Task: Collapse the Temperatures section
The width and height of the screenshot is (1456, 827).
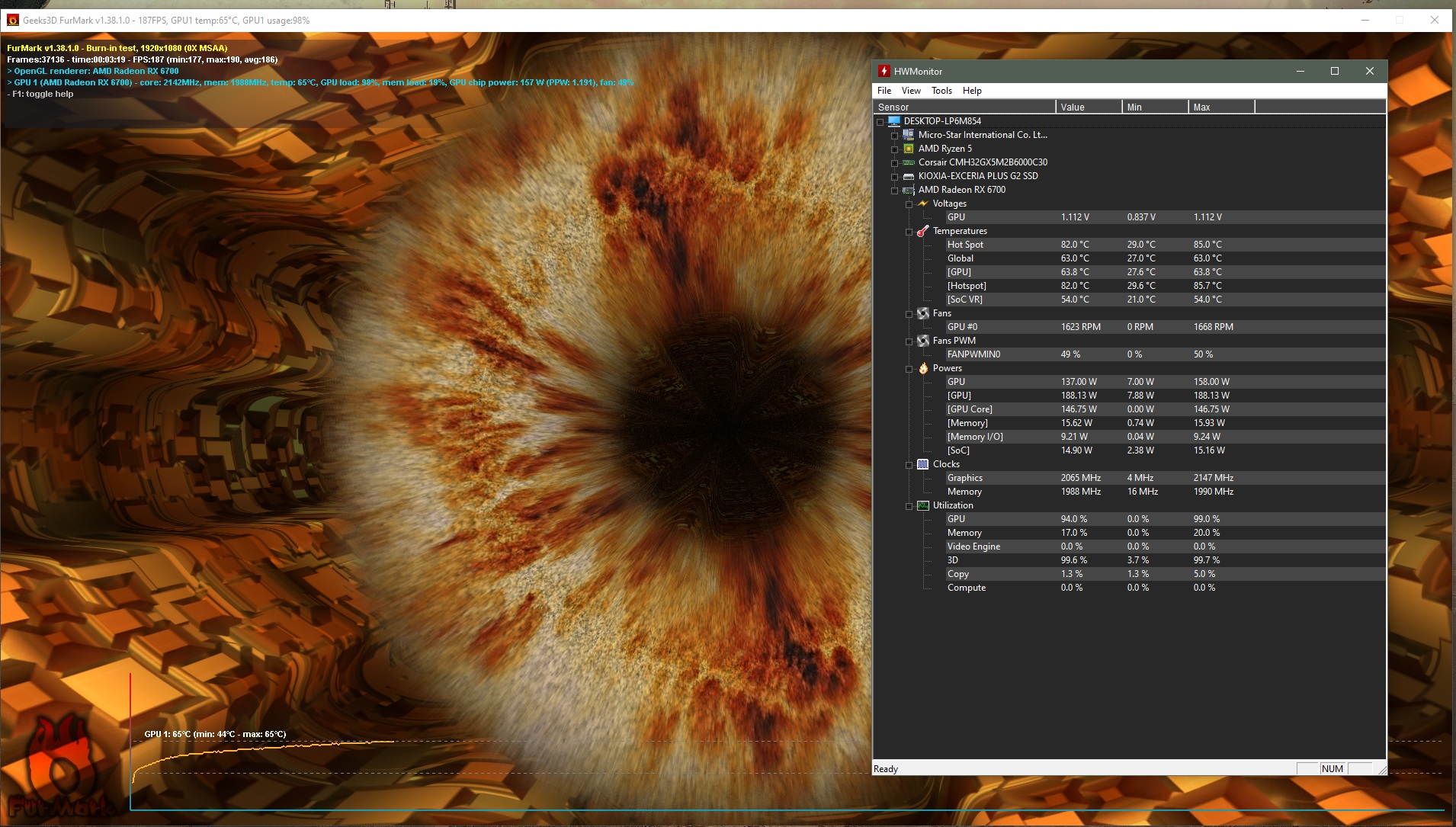Action: pyautogui.click(x=909, y=232)
